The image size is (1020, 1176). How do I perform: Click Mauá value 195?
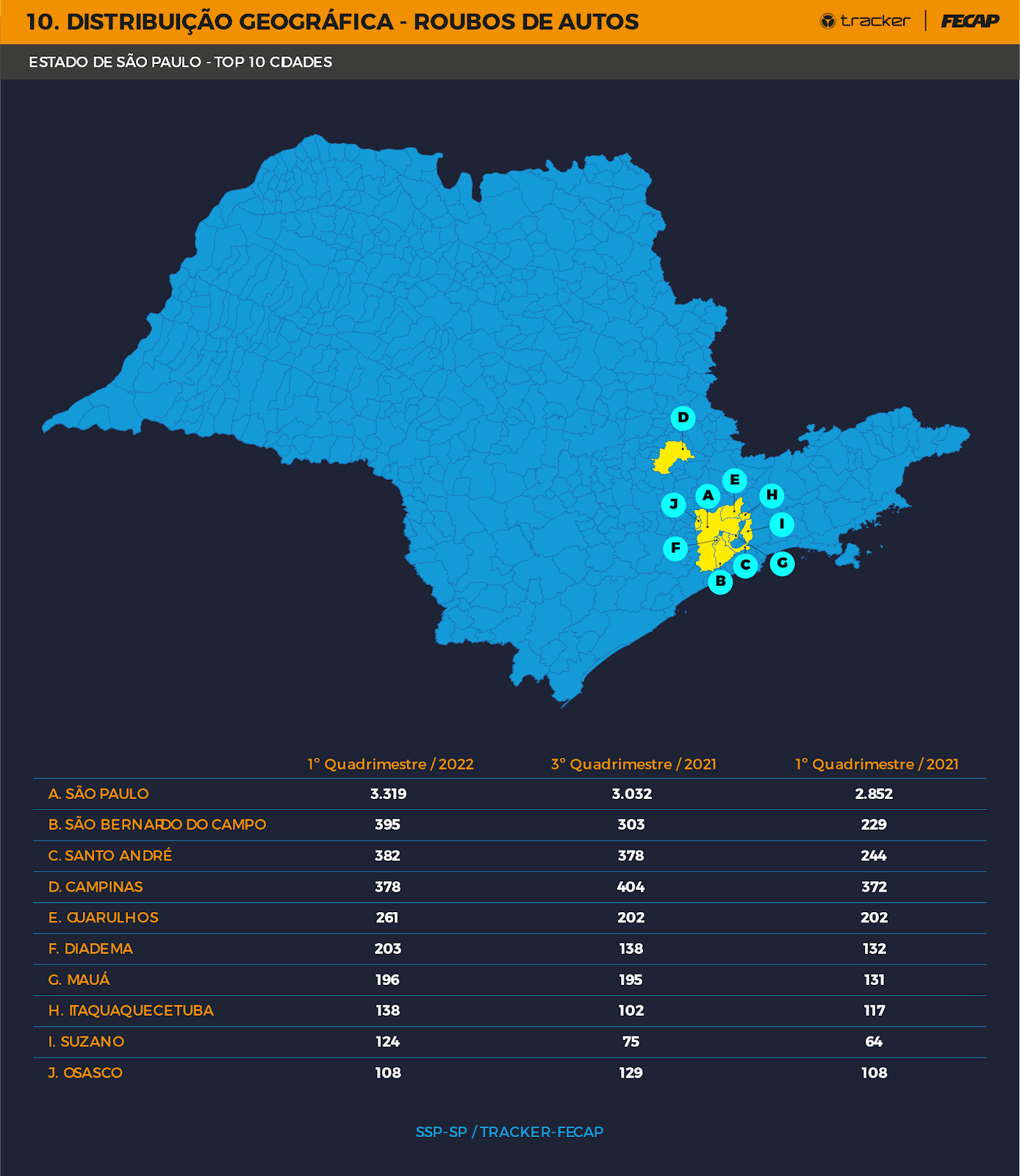pyautogui.click(x=631, y=980)
